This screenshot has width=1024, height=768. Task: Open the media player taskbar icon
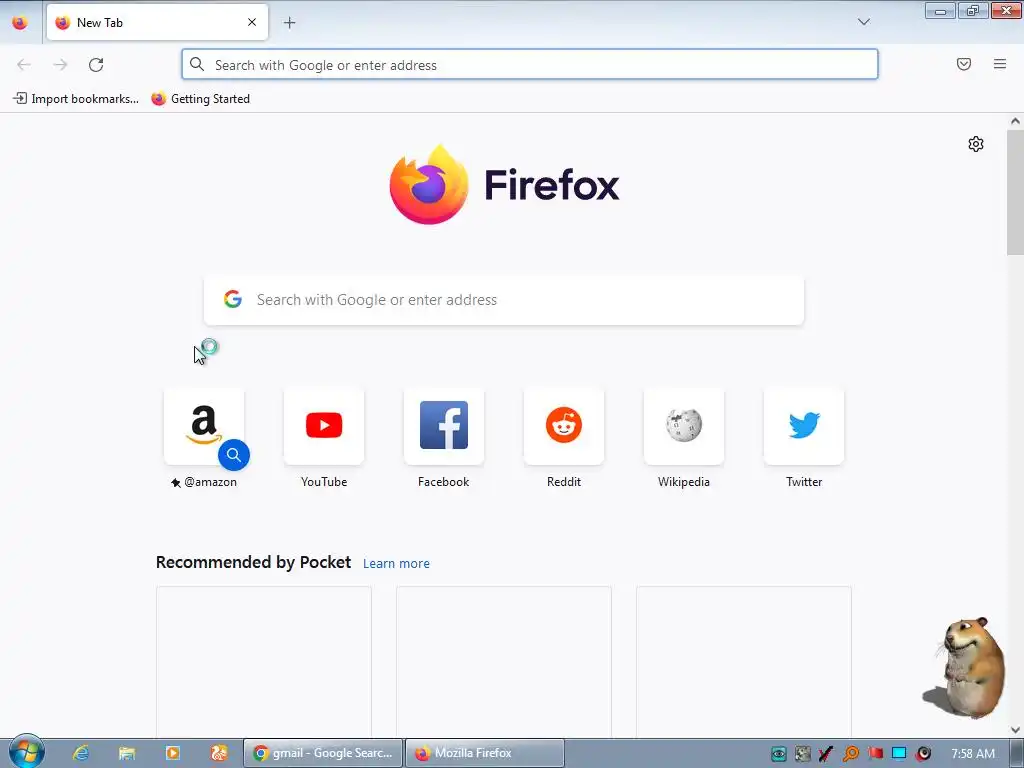tap(173, 753)
